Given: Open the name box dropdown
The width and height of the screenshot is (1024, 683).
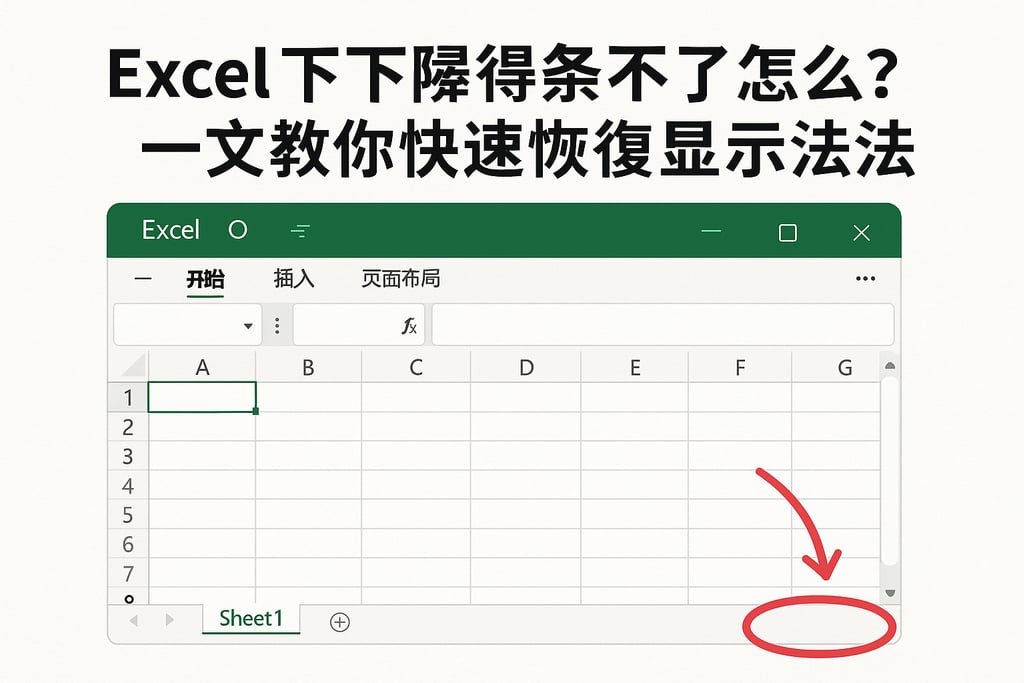Looking at the screenshot, I should pyautogui.click(x=246, y=324).
